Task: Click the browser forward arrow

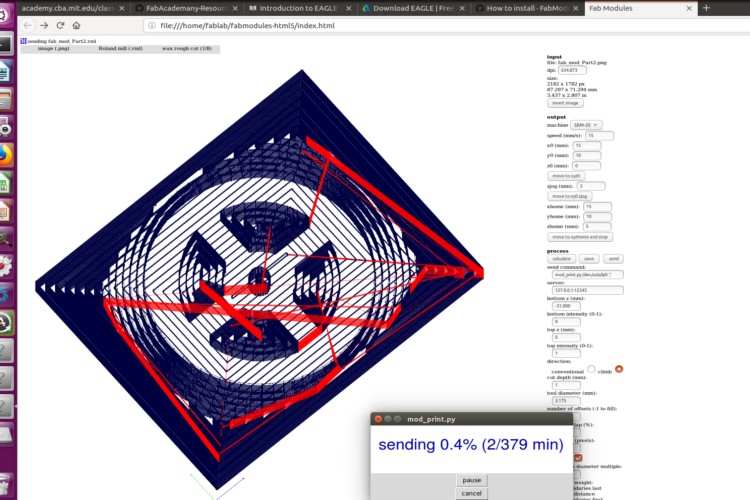Action: [x=44, y=25]
